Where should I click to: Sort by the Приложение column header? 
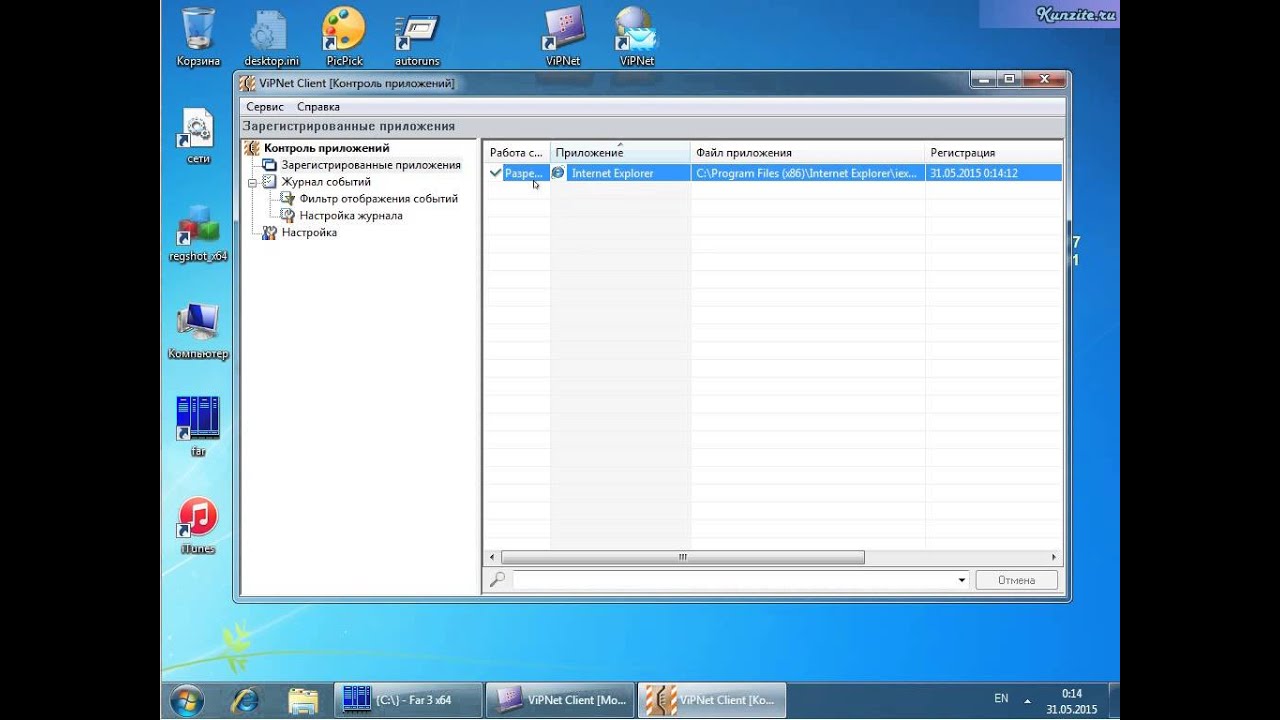[x=620, y=153]
